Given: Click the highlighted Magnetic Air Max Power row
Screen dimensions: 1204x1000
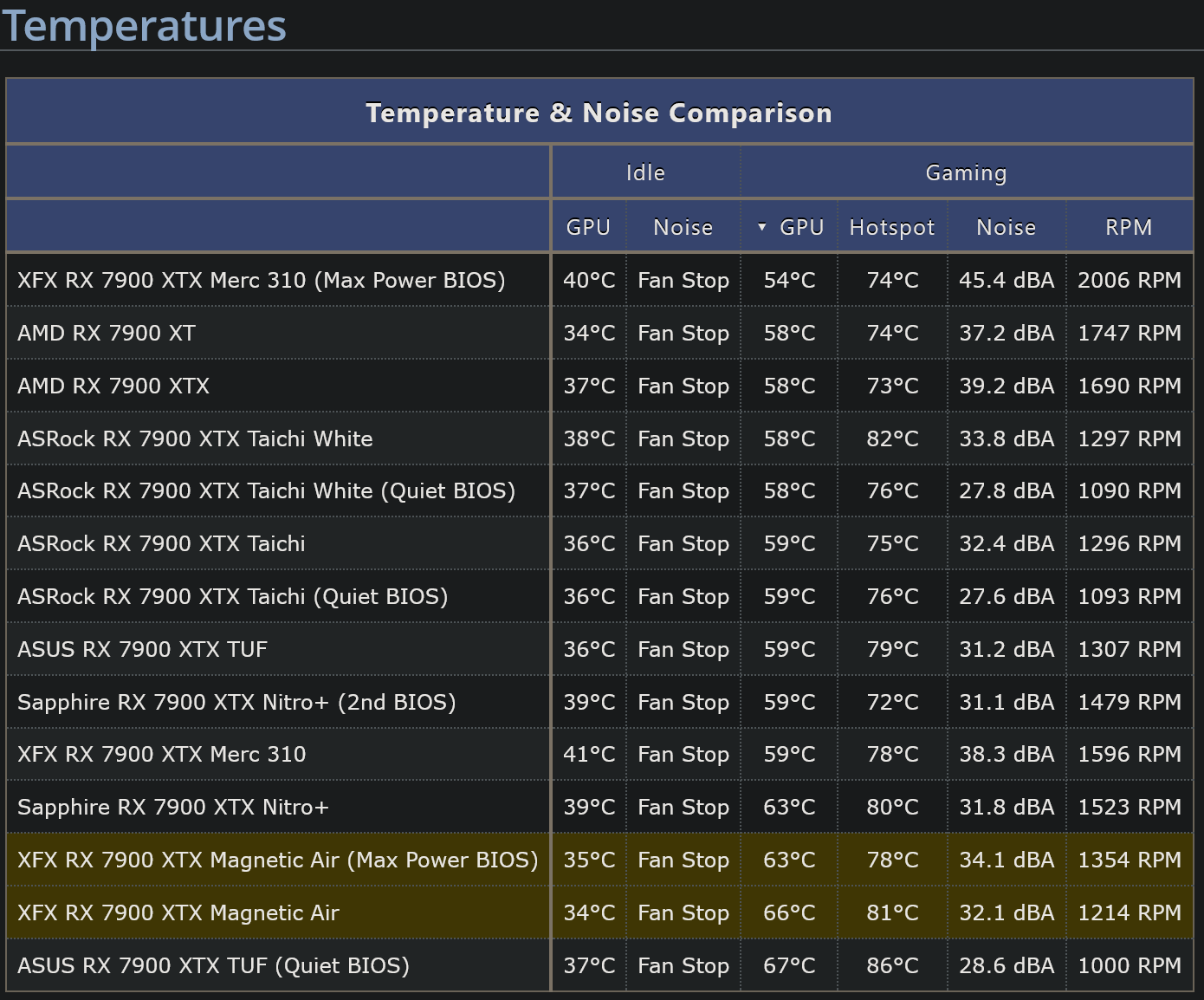Looking at the screenshot, I should coord(277,860).
